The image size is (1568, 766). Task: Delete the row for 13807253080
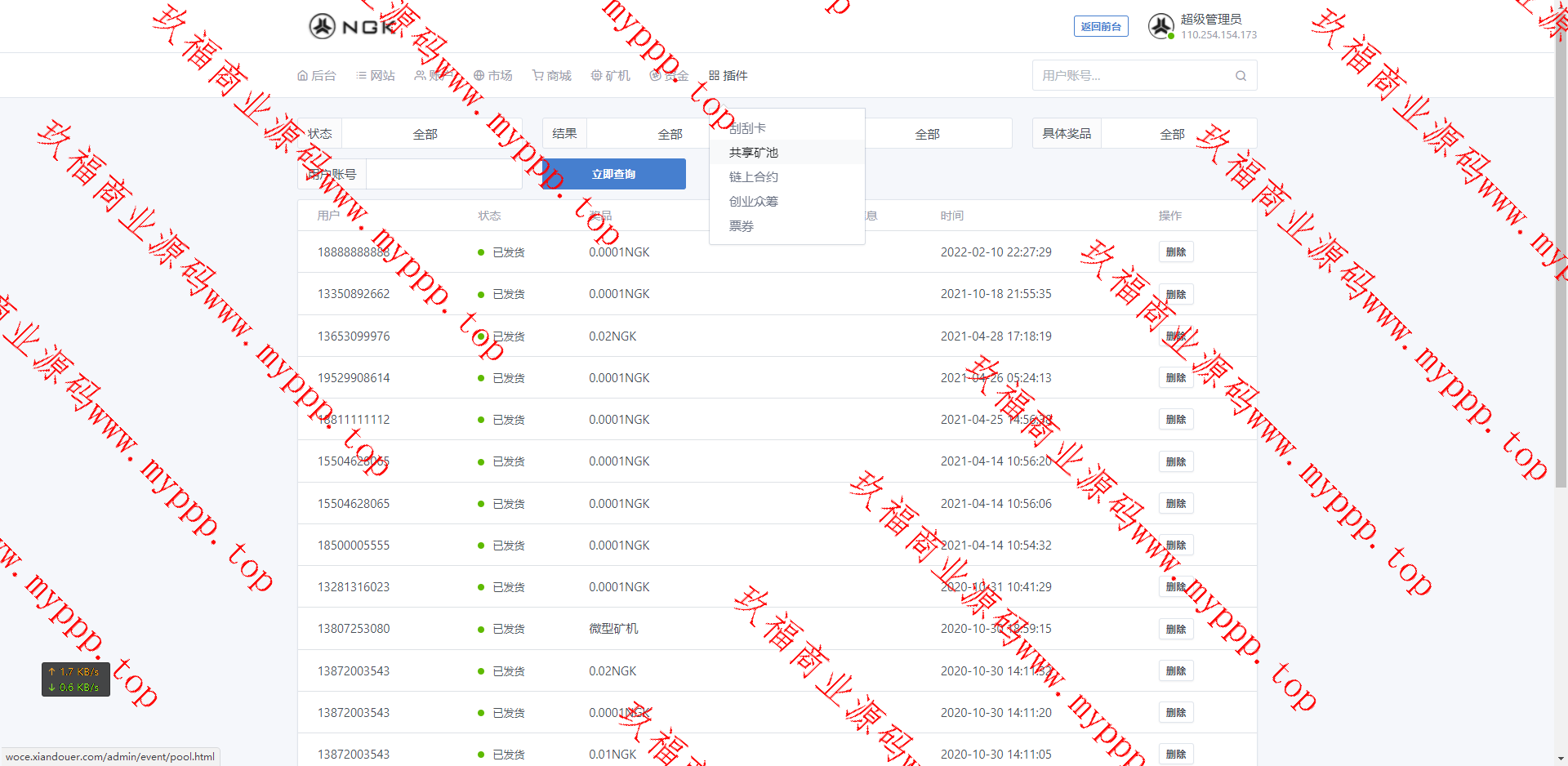coord(1176,630)
